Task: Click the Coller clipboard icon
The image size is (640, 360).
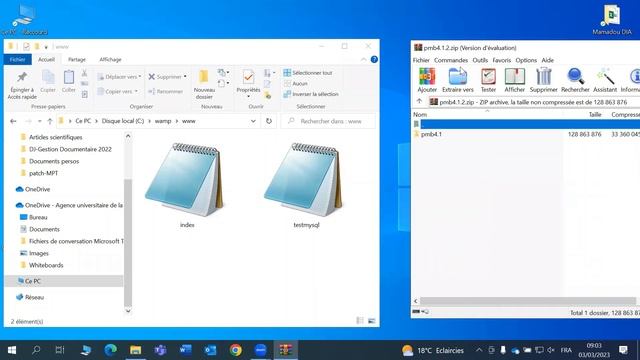Action: [69, 77]
